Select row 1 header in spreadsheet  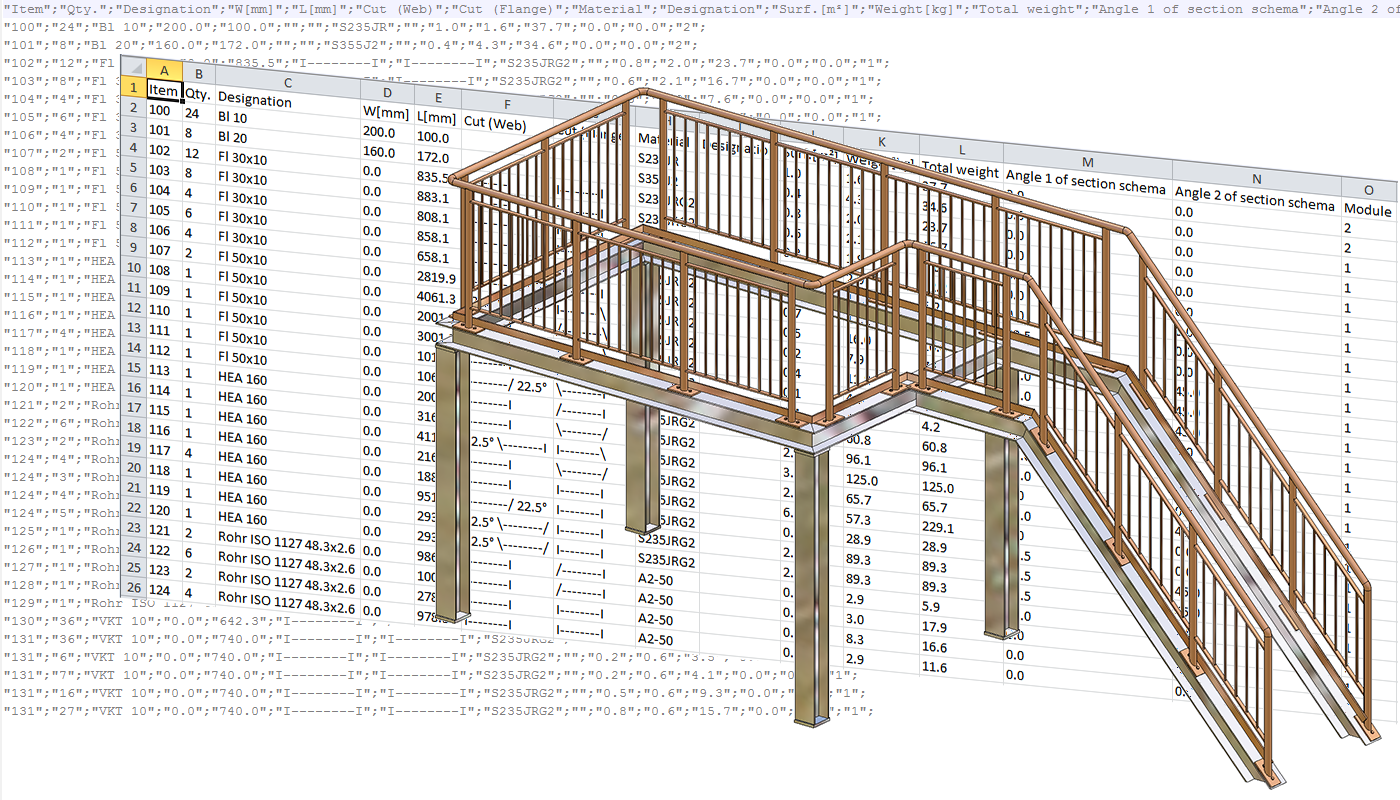(132, 87)
